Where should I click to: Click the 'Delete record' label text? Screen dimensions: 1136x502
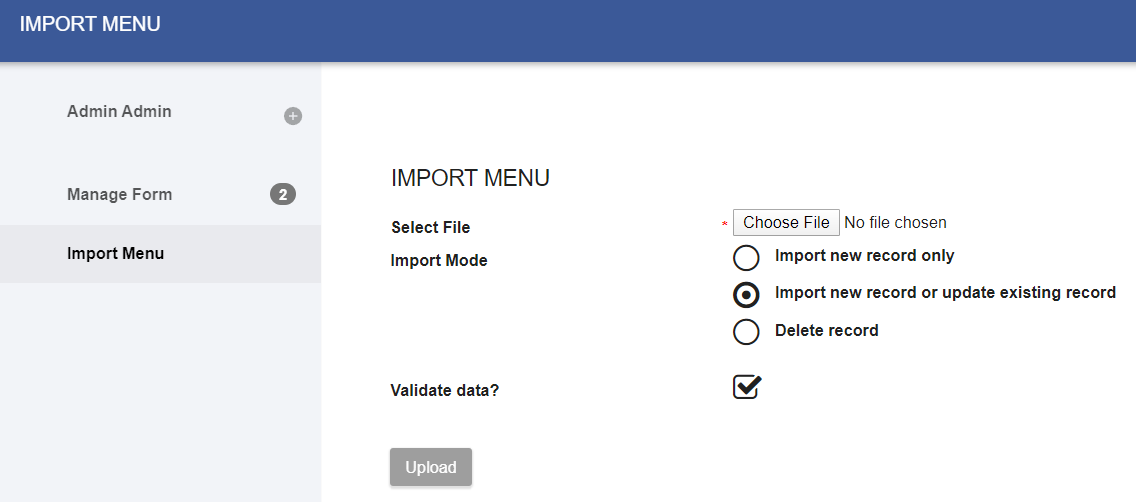826,331
